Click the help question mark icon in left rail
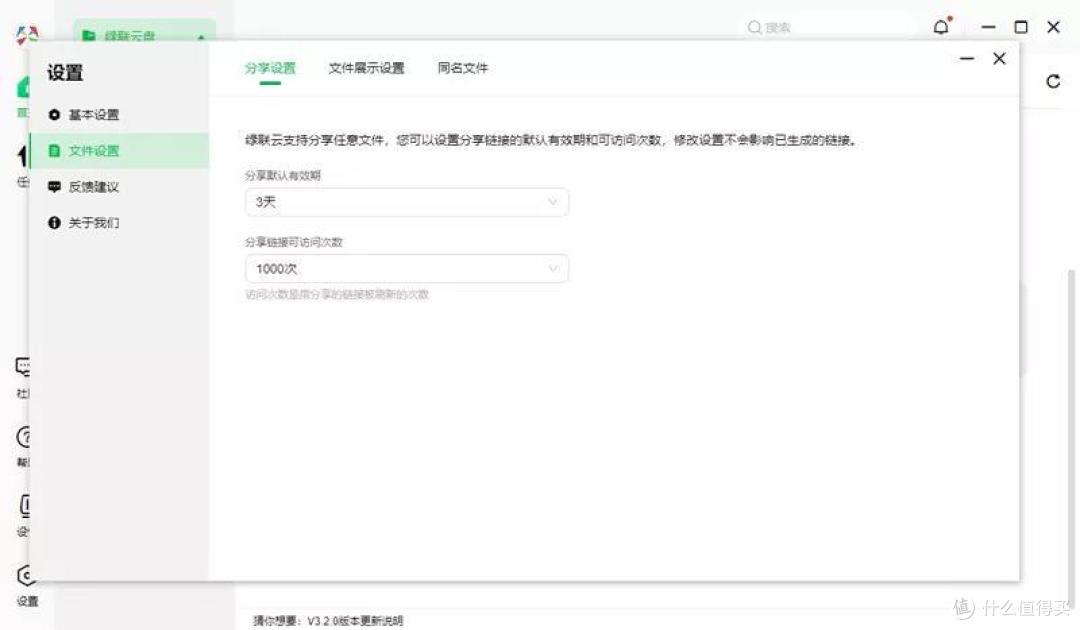Image resolution: width=1080 pixels, height=630 pixels. point(23,437)
